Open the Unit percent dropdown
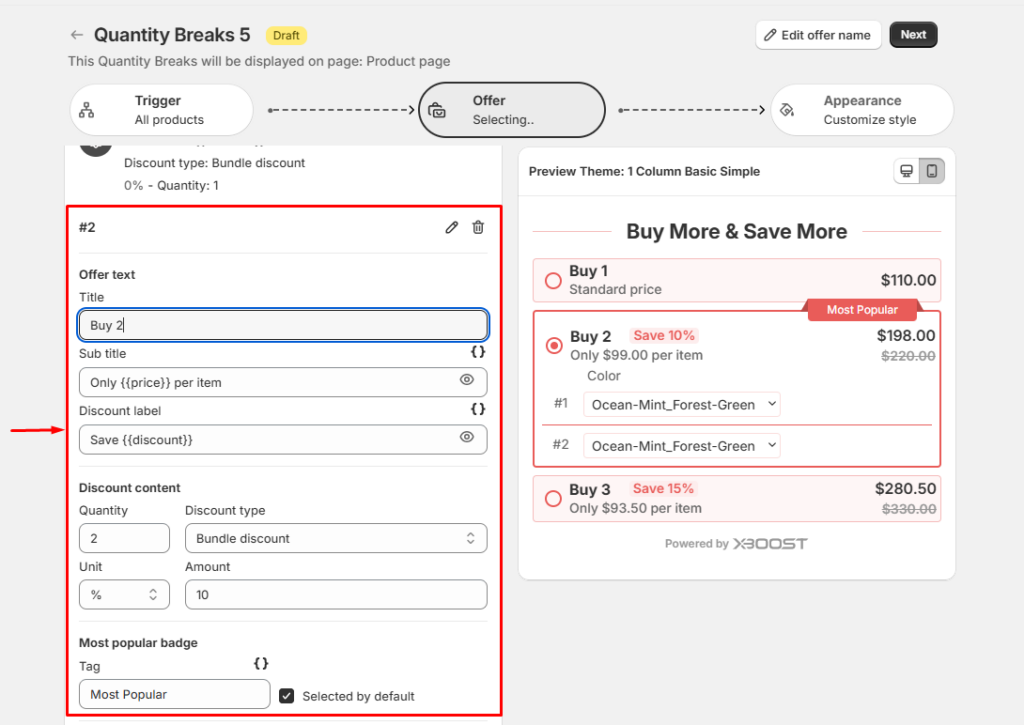Viewport: 1024px width, 725px height. click(124, 594)
